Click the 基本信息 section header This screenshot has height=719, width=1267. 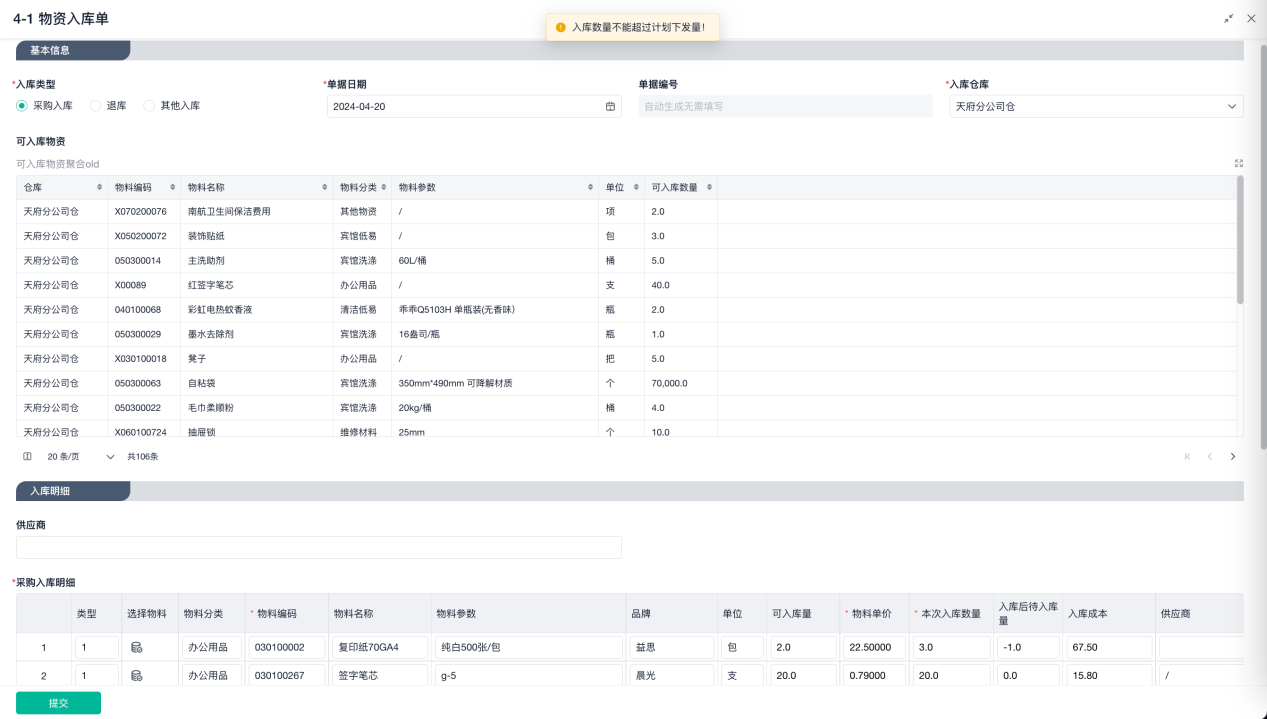72,50
